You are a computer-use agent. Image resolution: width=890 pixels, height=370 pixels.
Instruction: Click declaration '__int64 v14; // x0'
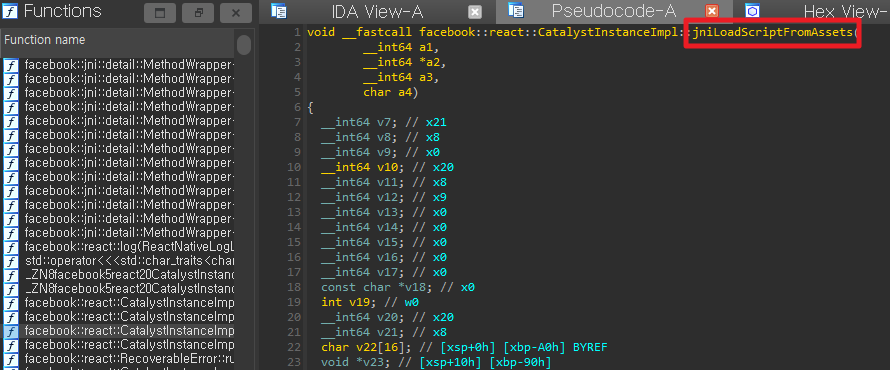click(384, 227)
